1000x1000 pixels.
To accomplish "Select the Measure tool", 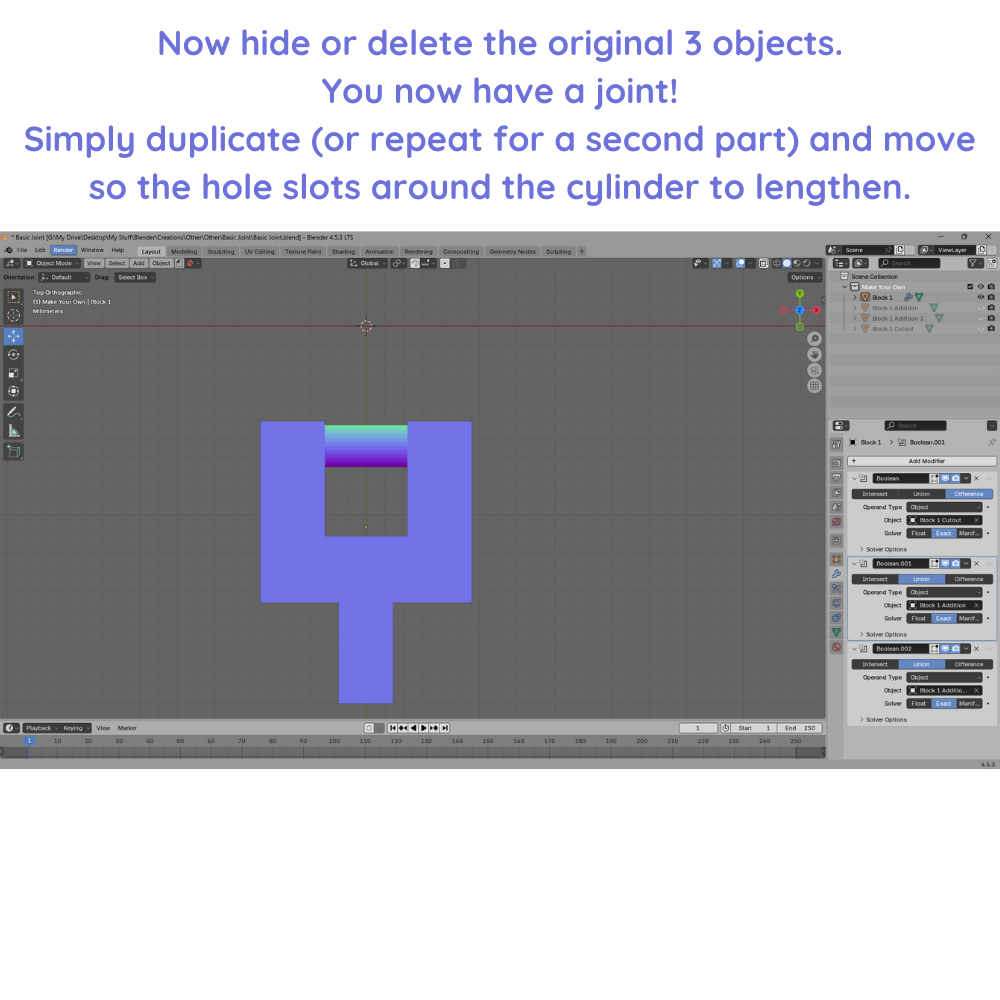I will point(13,431).
